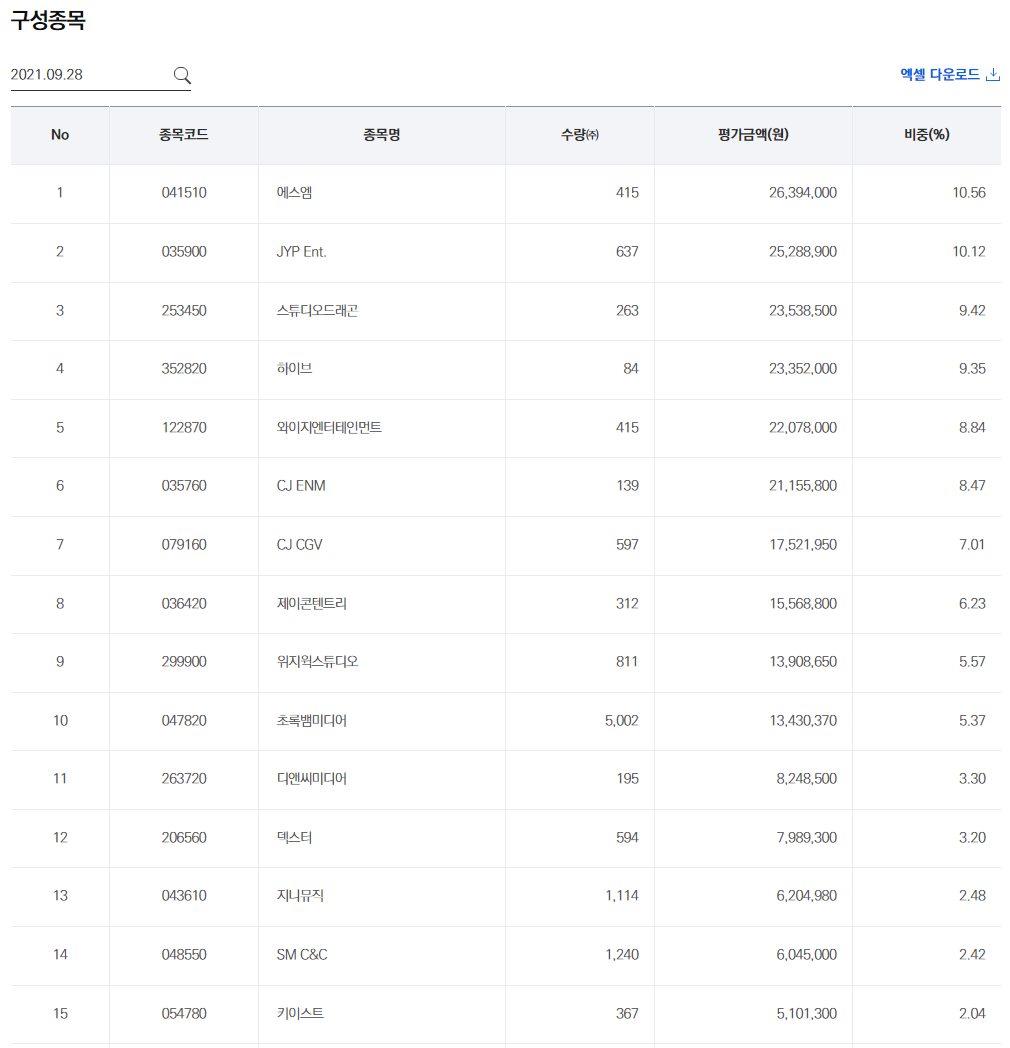This screenshot has height=1048, width=1010.
Task: Click the stock name CJ ENM
Action: [x=301, y=486]
